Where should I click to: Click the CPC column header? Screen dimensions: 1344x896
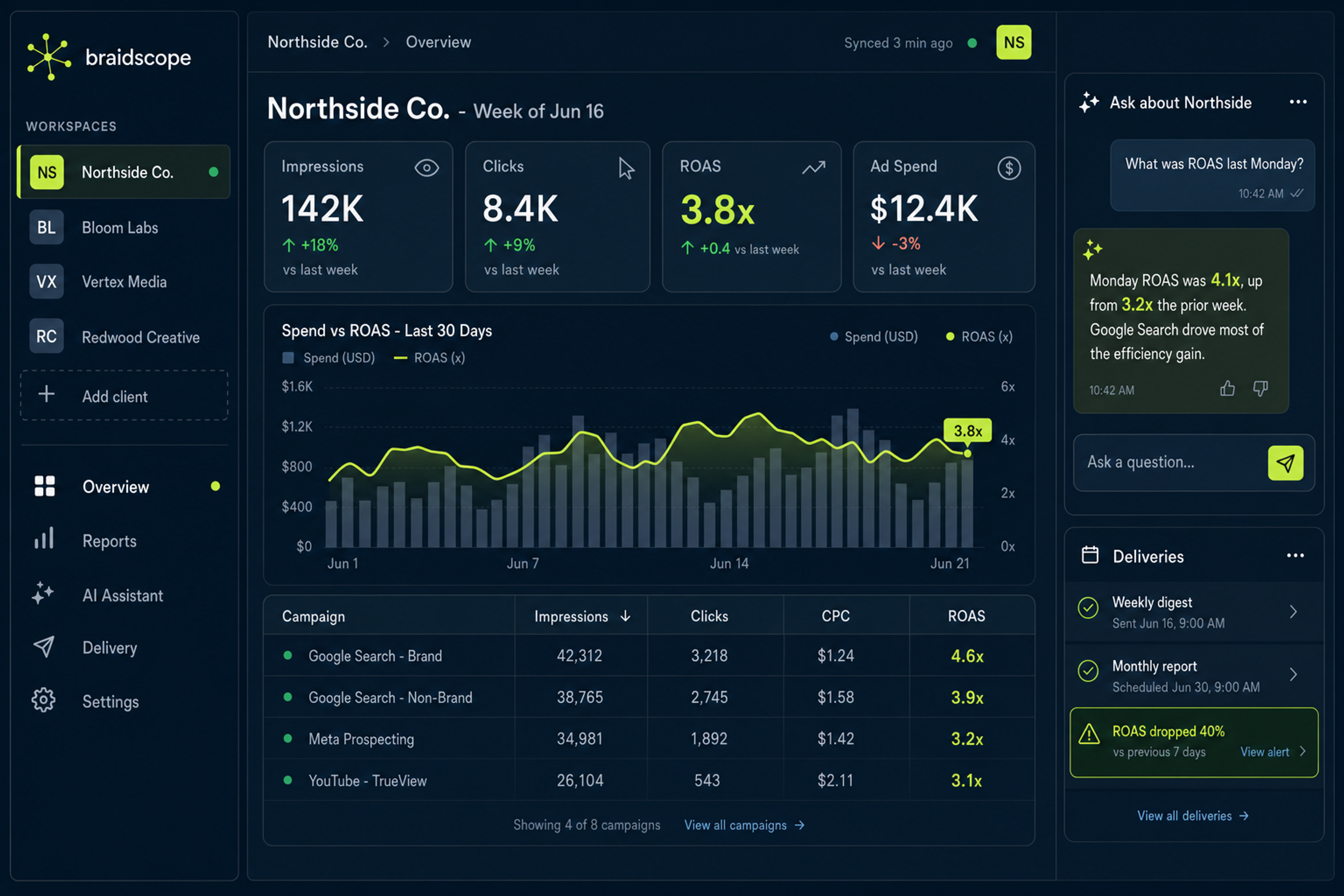pos(836,616)
